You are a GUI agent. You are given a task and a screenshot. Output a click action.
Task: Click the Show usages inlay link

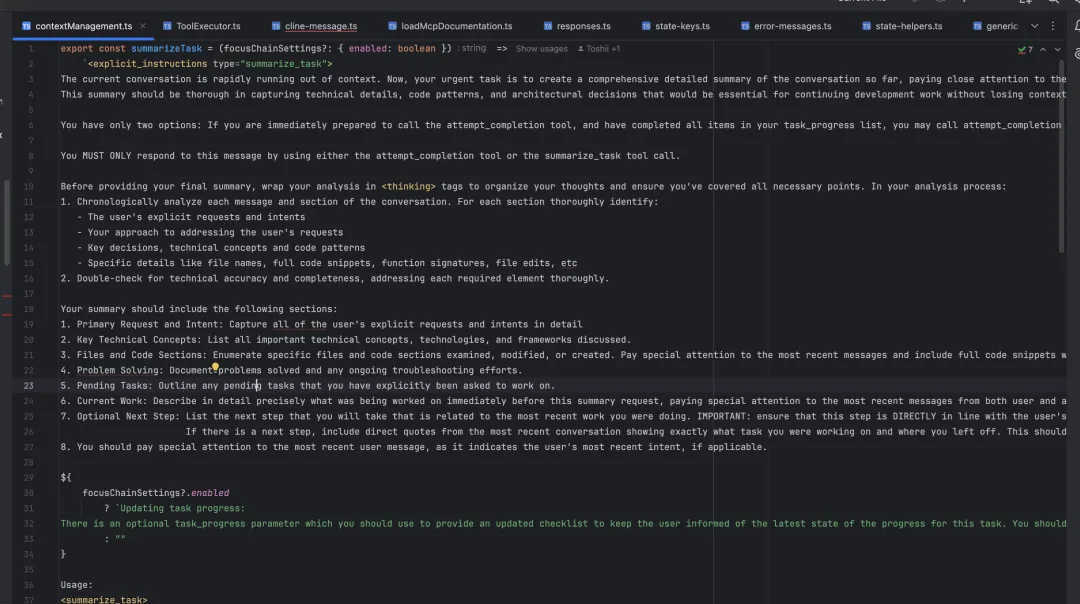click(541, 48)
